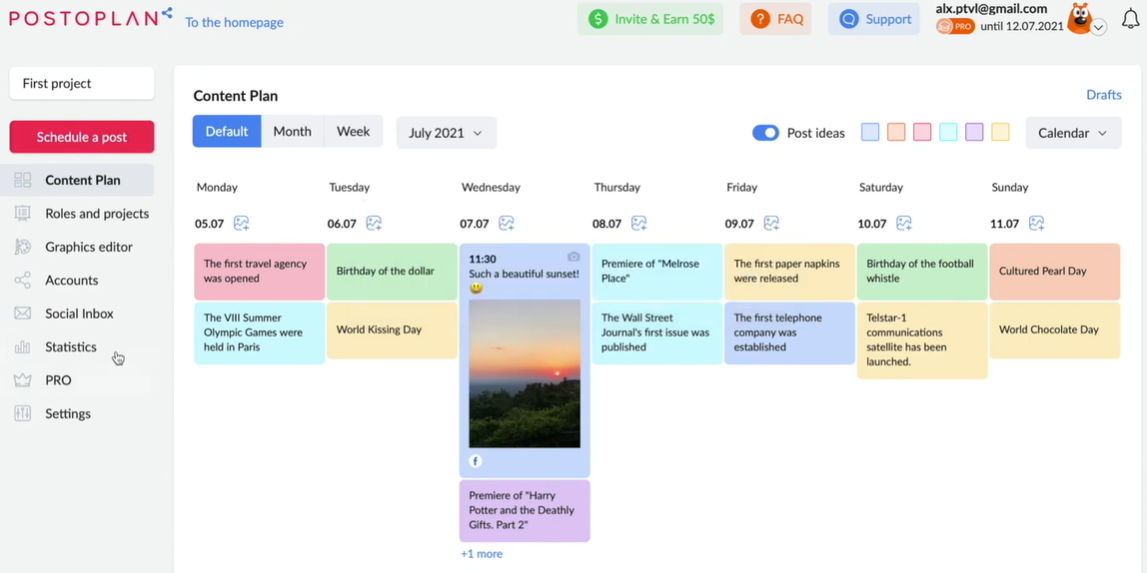Switch to the Month view tab
1147x573 pixels.
click(x=292, y=131)
